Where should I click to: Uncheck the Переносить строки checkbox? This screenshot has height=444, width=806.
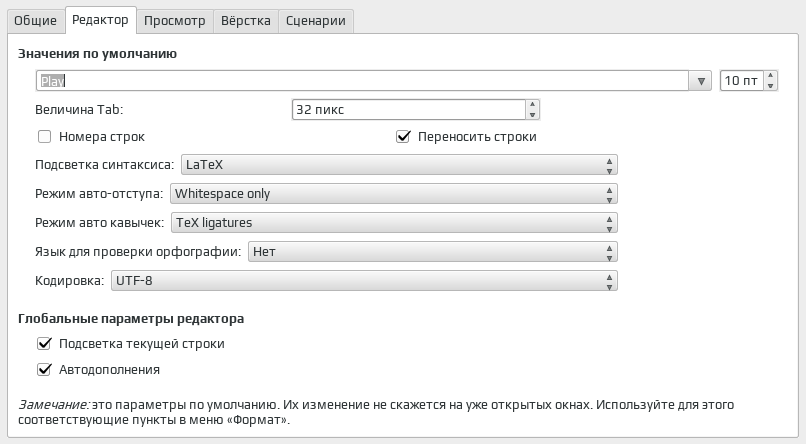[404, 136]
